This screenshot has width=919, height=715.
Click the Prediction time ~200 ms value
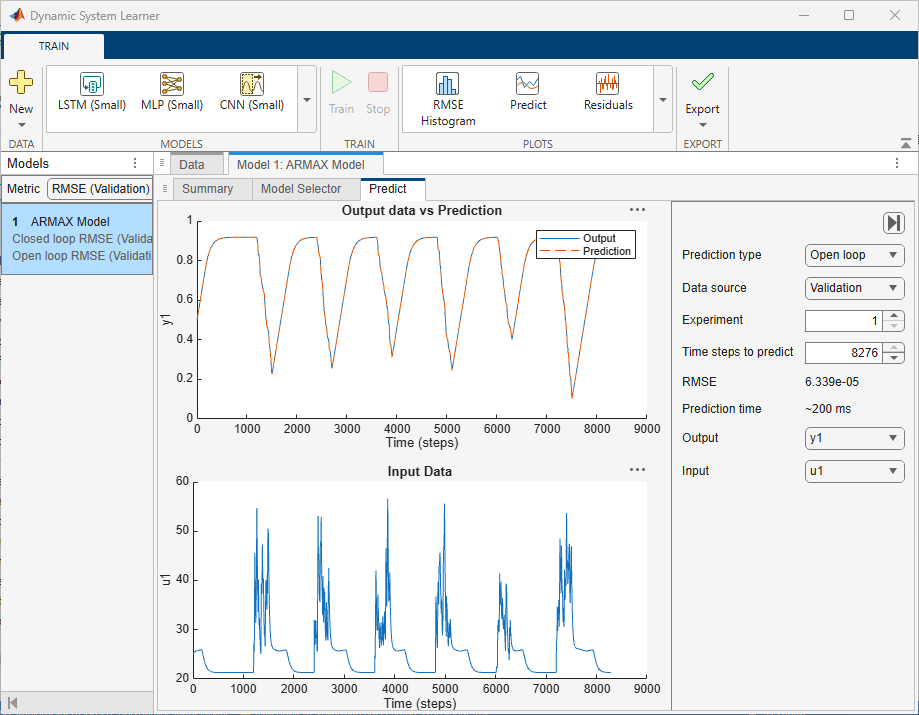828,409
